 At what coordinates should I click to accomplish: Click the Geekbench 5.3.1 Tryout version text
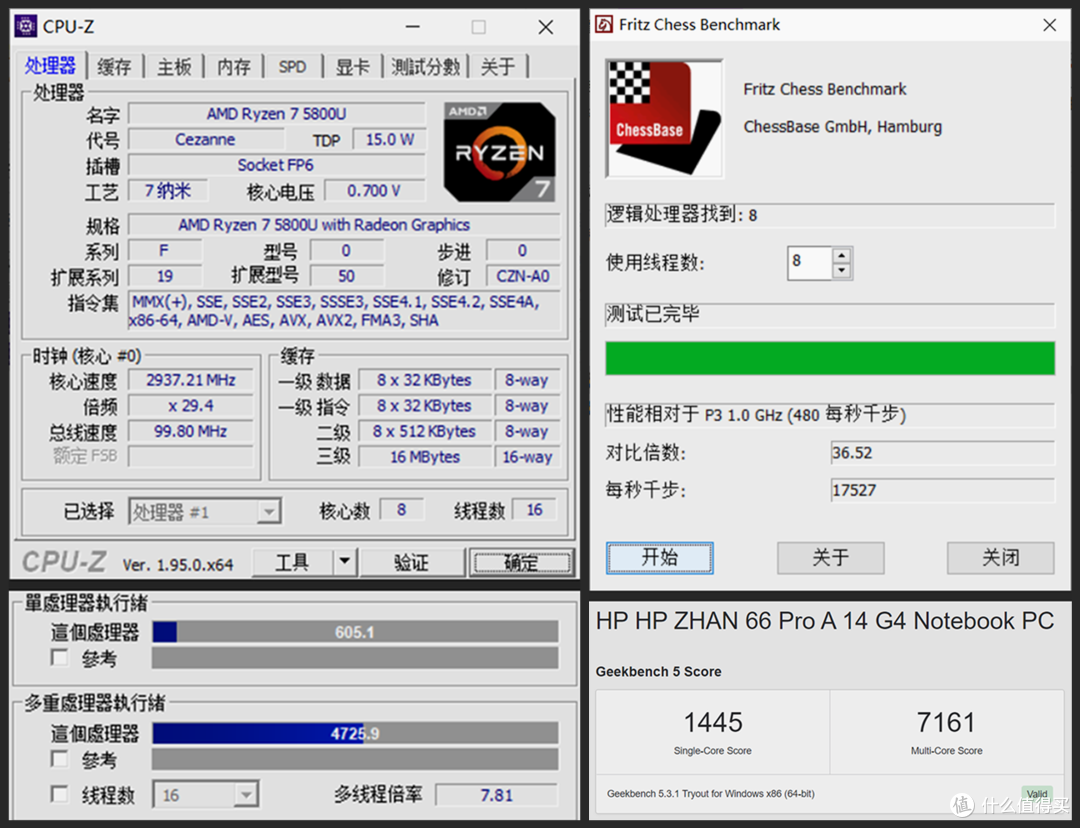(710, 794)
